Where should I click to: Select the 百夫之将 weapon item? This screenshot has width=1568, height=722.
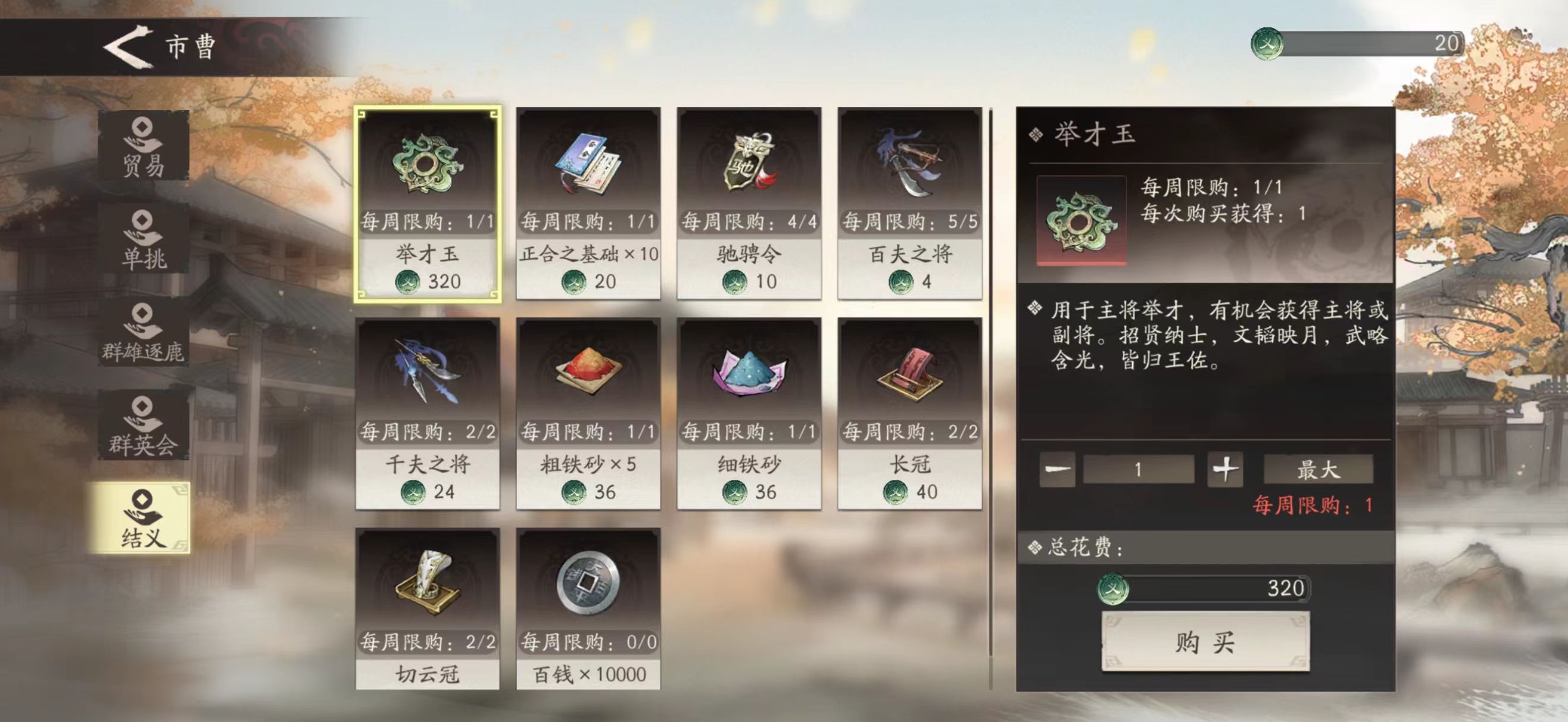[909, 204]
